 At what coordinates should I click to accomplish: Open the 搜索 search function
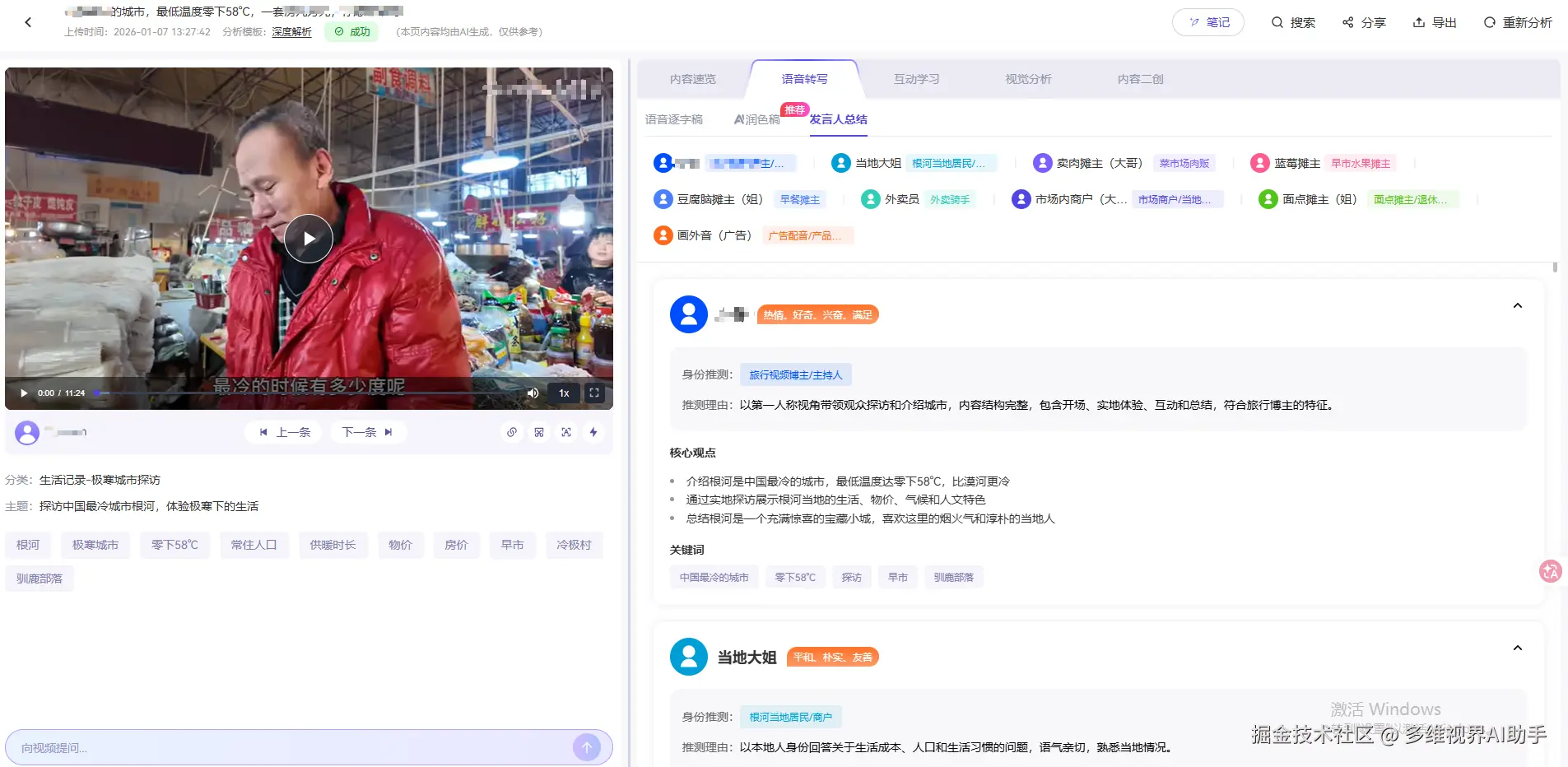pos(1291,22)
